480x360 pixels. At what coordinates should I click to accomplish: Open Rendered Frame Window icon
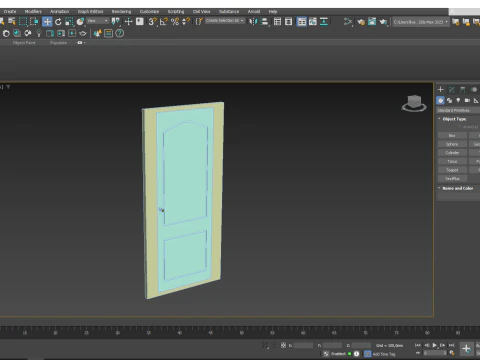click(372, 22)
